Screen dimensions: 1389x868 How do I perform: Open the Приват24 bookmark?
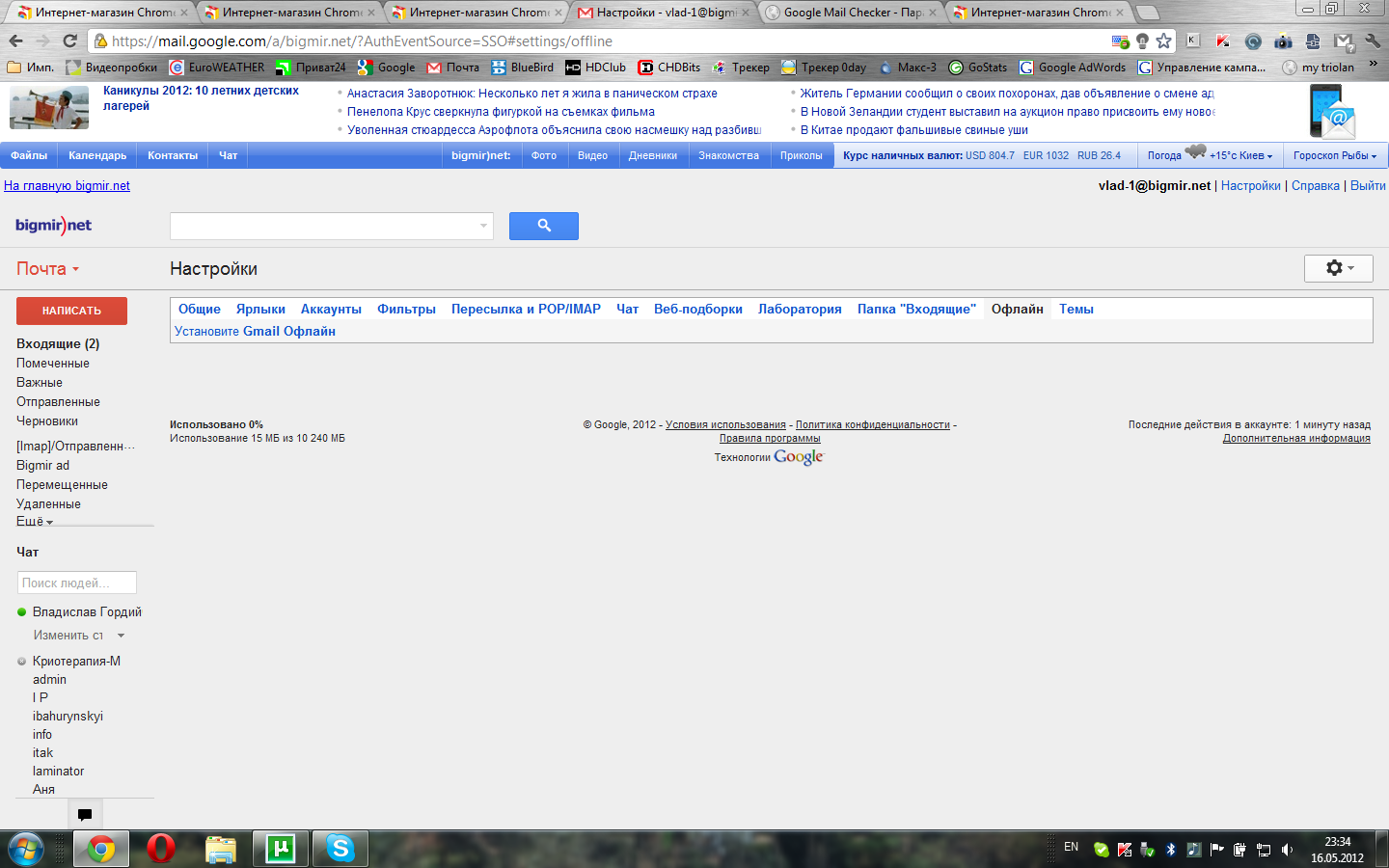click(x=311, y=68)
